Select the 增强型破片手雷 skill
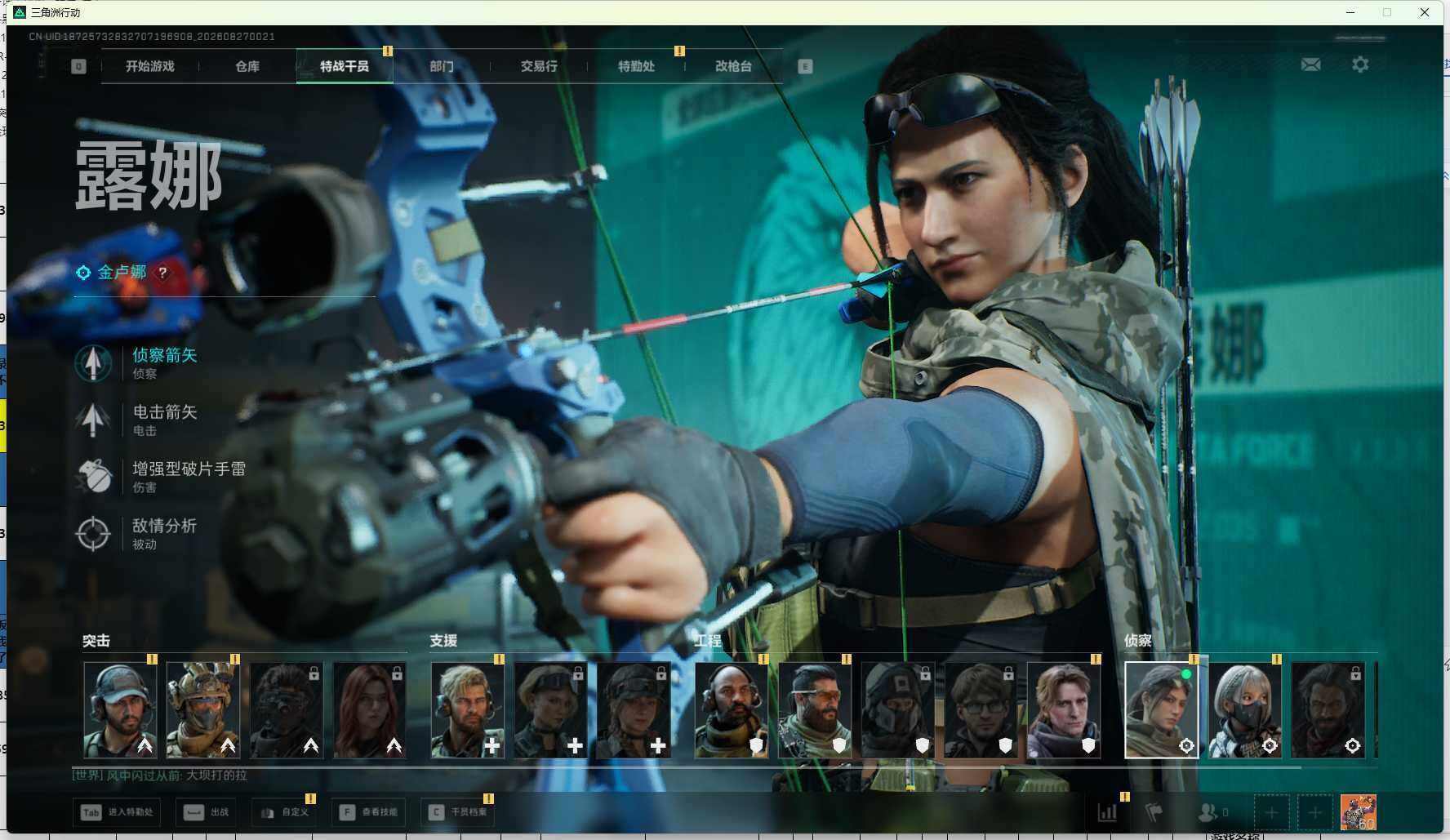 point(161,477)
